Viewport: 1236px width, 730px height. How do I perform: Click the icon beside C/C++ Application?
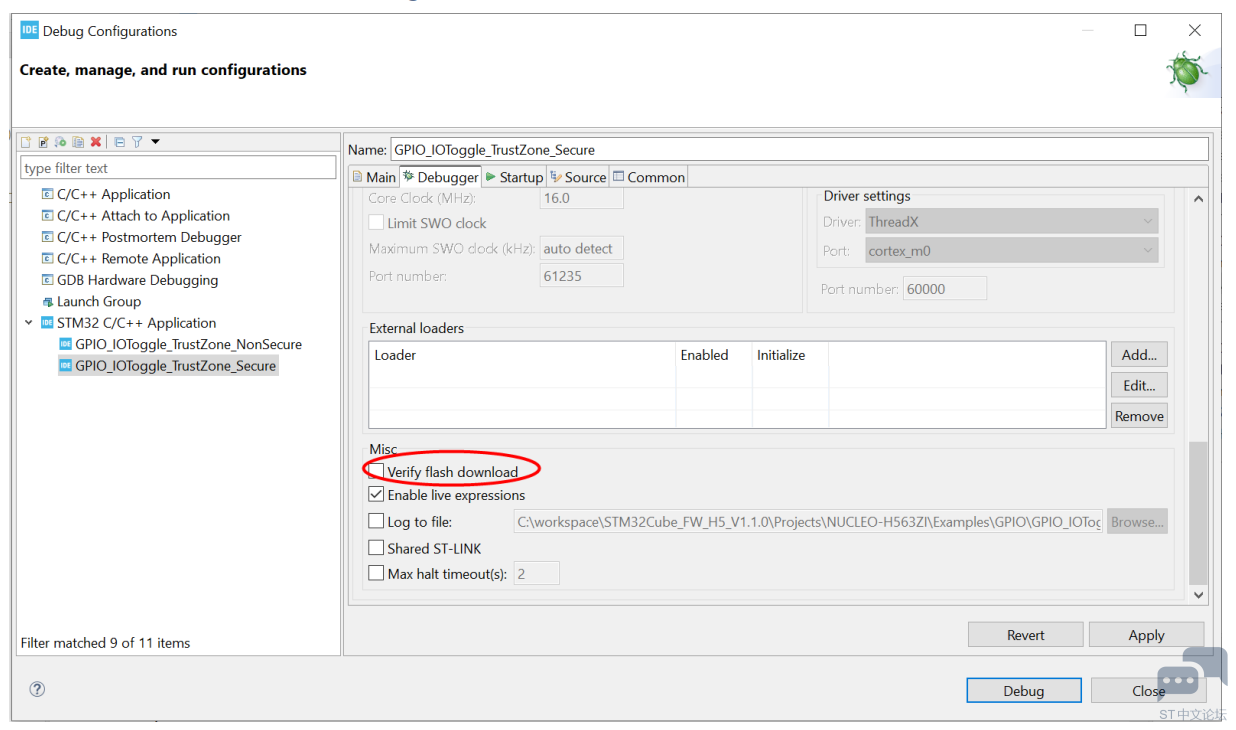(x=47, y=194)
